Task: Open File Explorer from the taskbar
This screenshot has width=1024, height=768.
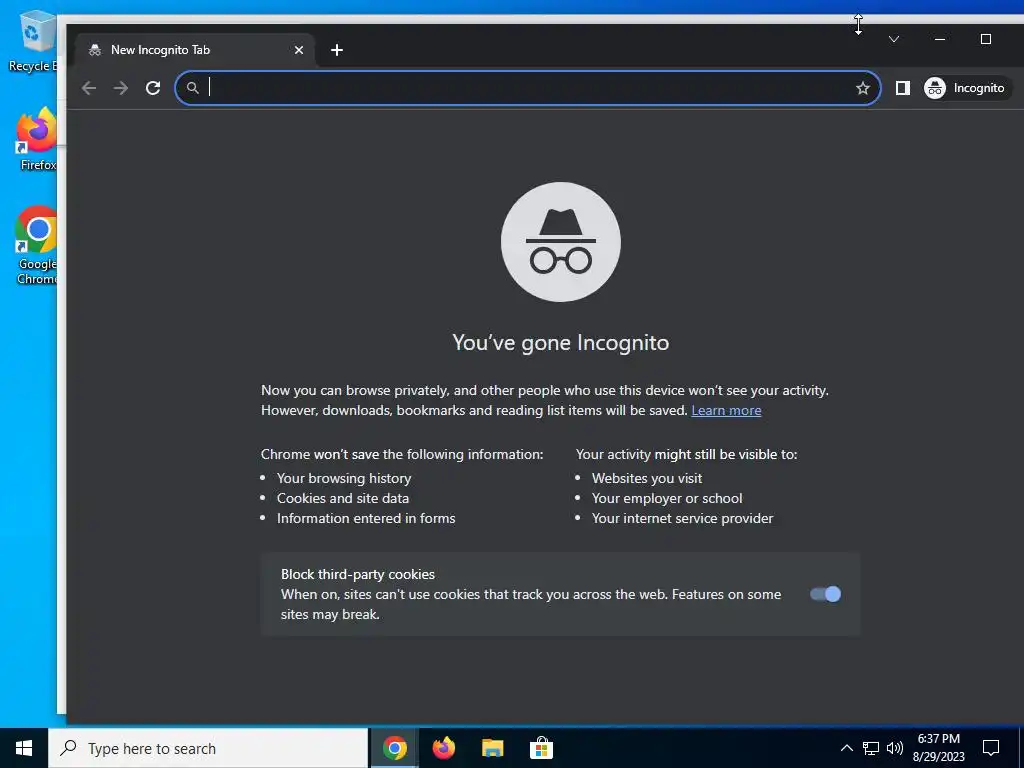Action: tap(492, 748)
